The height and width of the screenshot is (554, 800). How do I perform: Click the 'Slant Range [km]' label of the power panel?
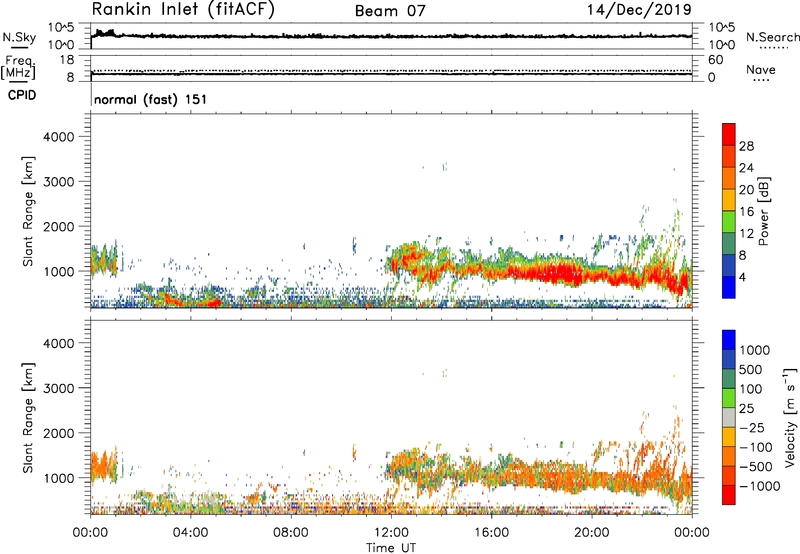click(x=28, y=211)
